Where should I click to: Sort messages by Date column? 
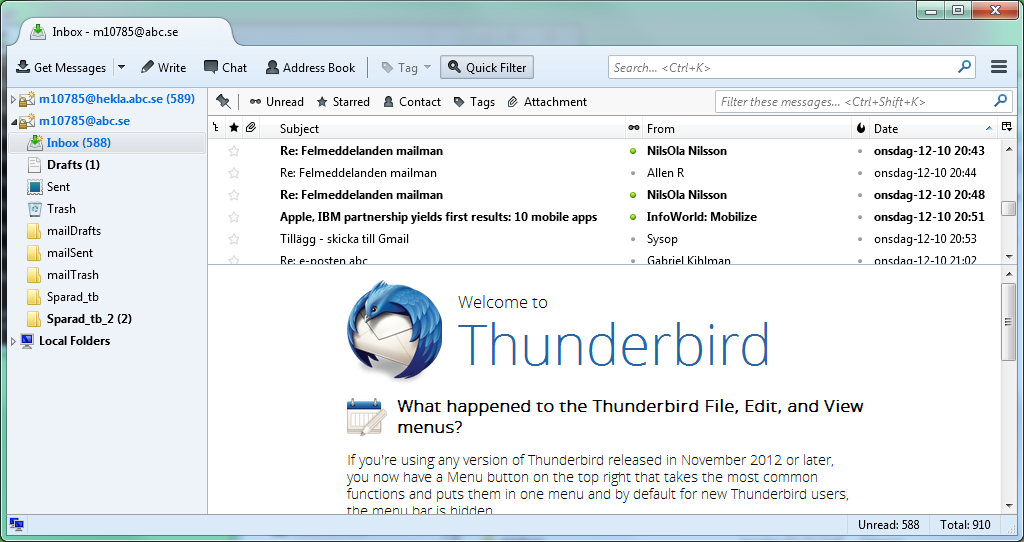click(920, 128)
